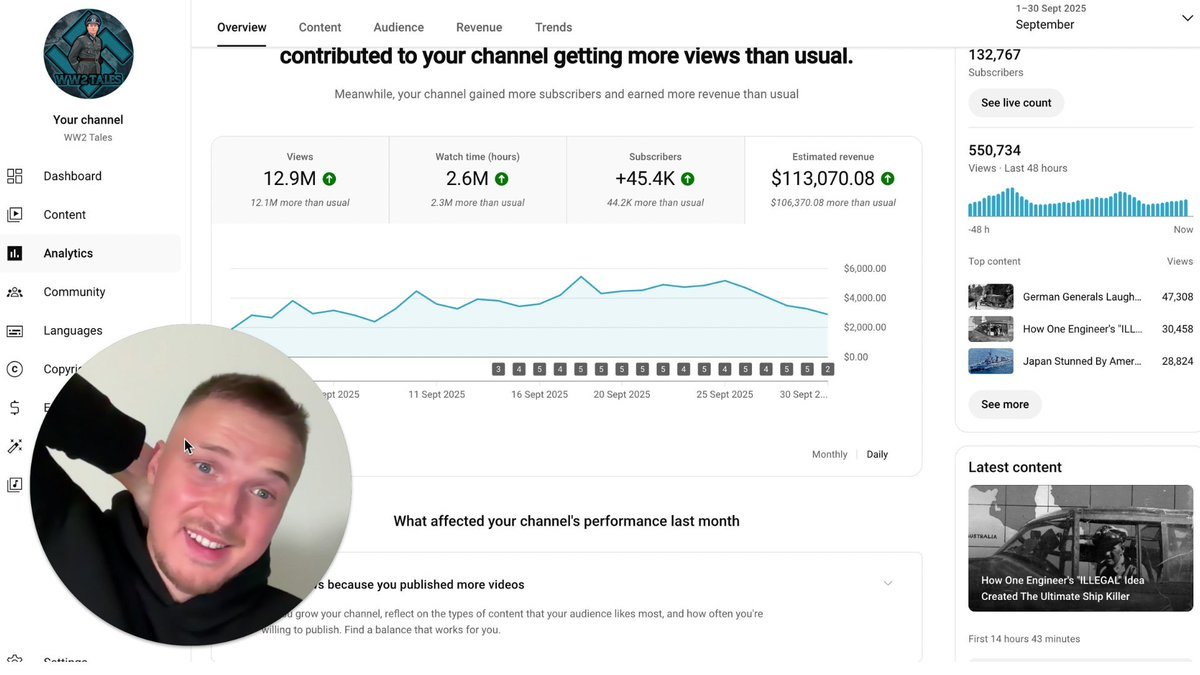The width and height of the screenshot is (1200, 675).
Task: Click the Customisation magic wand icon
Action: tap(14, 446)
